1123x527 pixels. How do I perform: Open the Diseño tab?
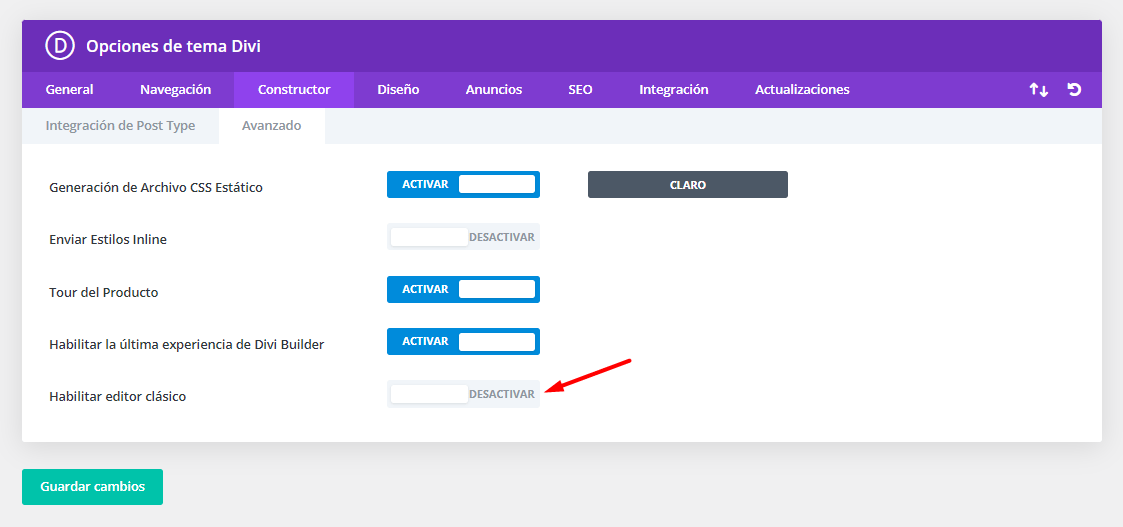click(x=398, y=90)
